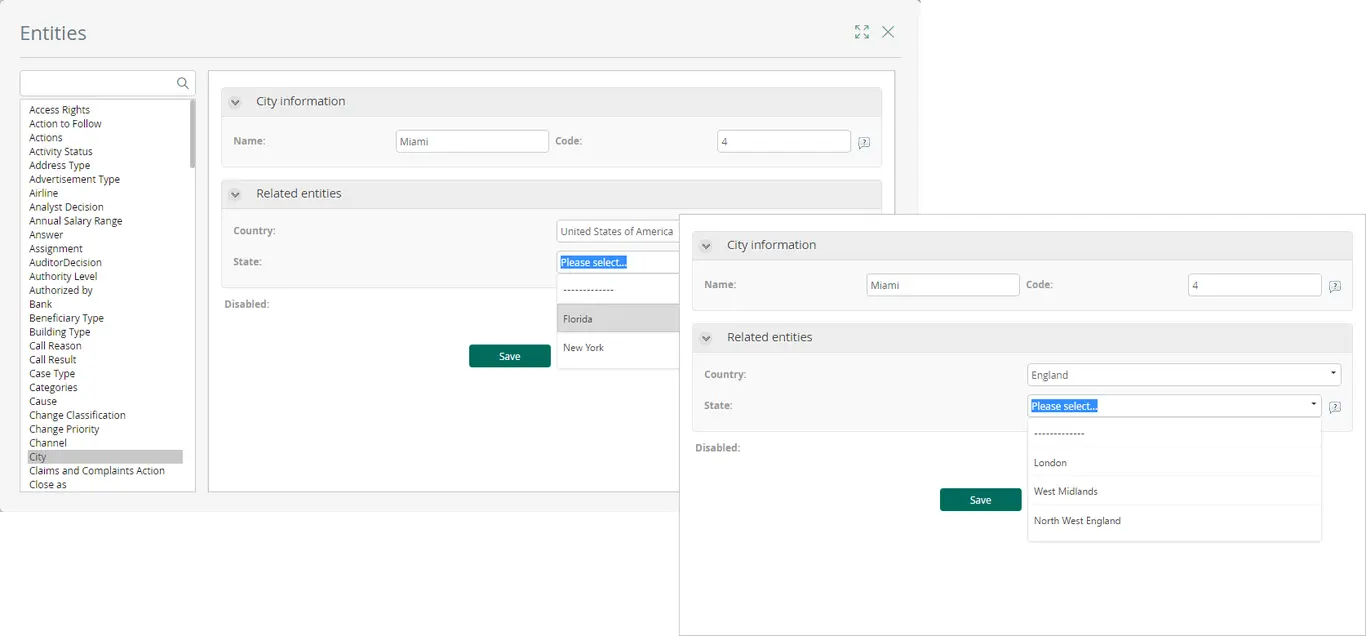The image size is (1366, 636).
Task: Select Airline in the entity list
Action: (x=44, y=193)
